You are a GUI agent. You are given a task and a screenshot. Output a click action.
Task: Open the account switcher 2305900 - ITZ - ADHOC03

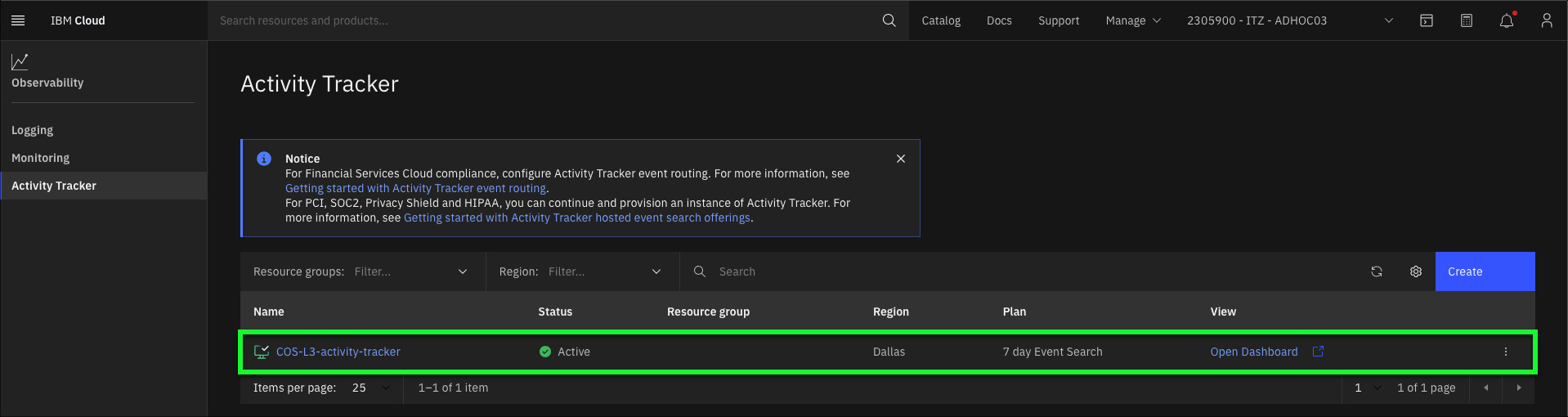coord(1290,20)
